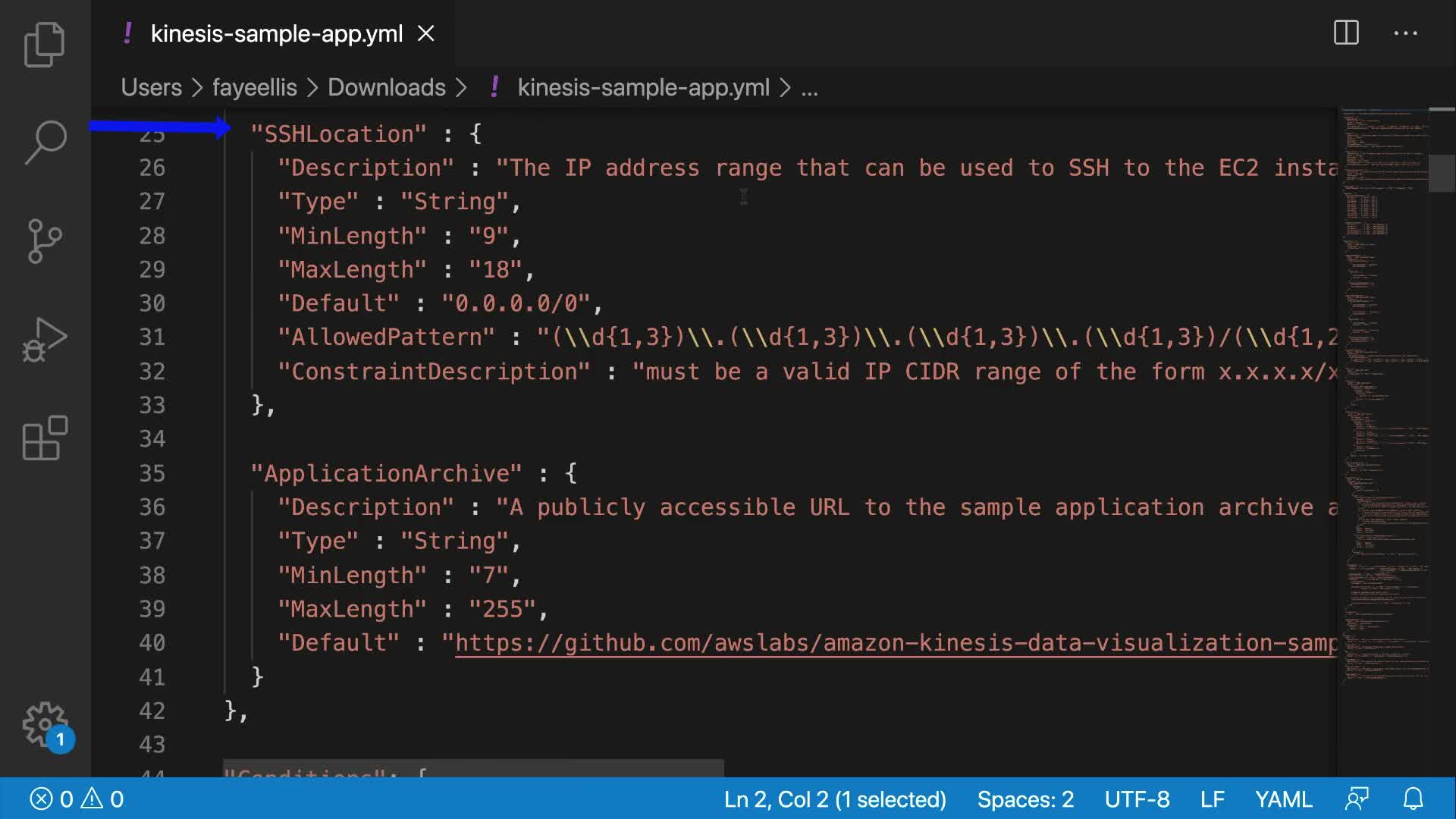
Task: Click the Downloads breadcrumb segment
Action: pos(386,88)
